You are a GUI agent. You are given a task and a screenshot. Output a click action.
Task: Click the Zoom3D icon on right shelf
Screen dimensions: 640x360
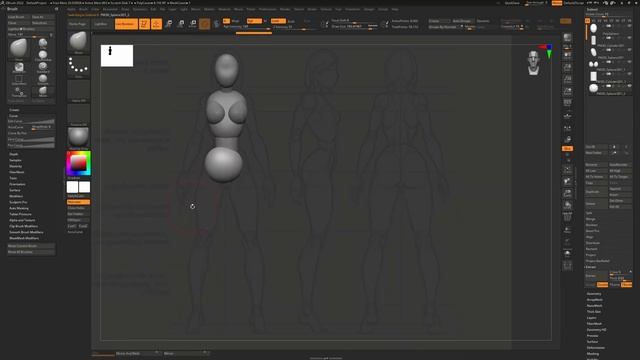[x=567, y=193]
